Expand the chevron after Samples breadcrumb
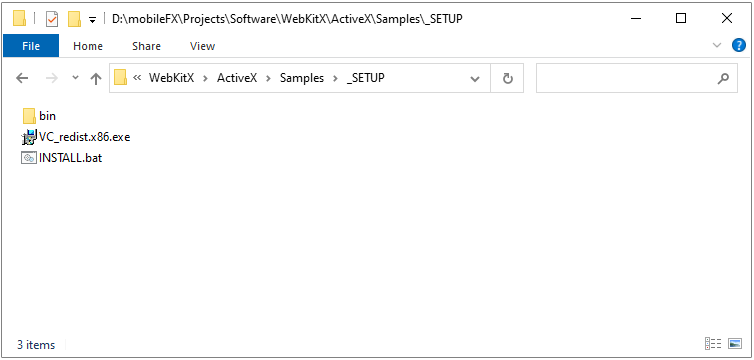 pyautogui.click(x=335, y=78)
